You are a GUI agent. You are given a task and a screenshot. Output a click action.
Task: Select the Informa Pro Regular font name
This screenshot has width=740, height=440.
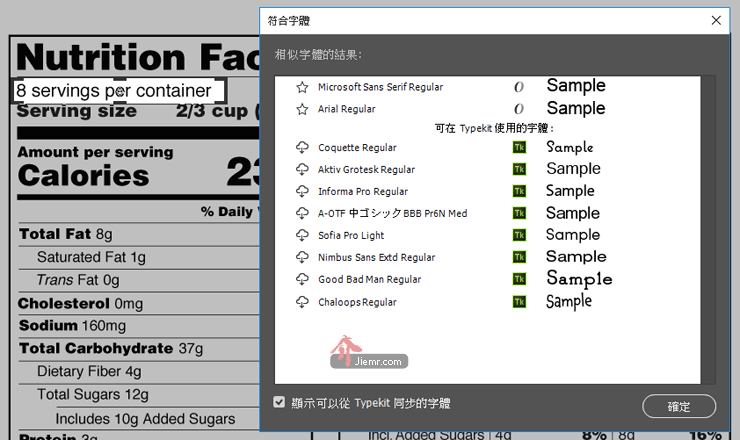[363, 192]
